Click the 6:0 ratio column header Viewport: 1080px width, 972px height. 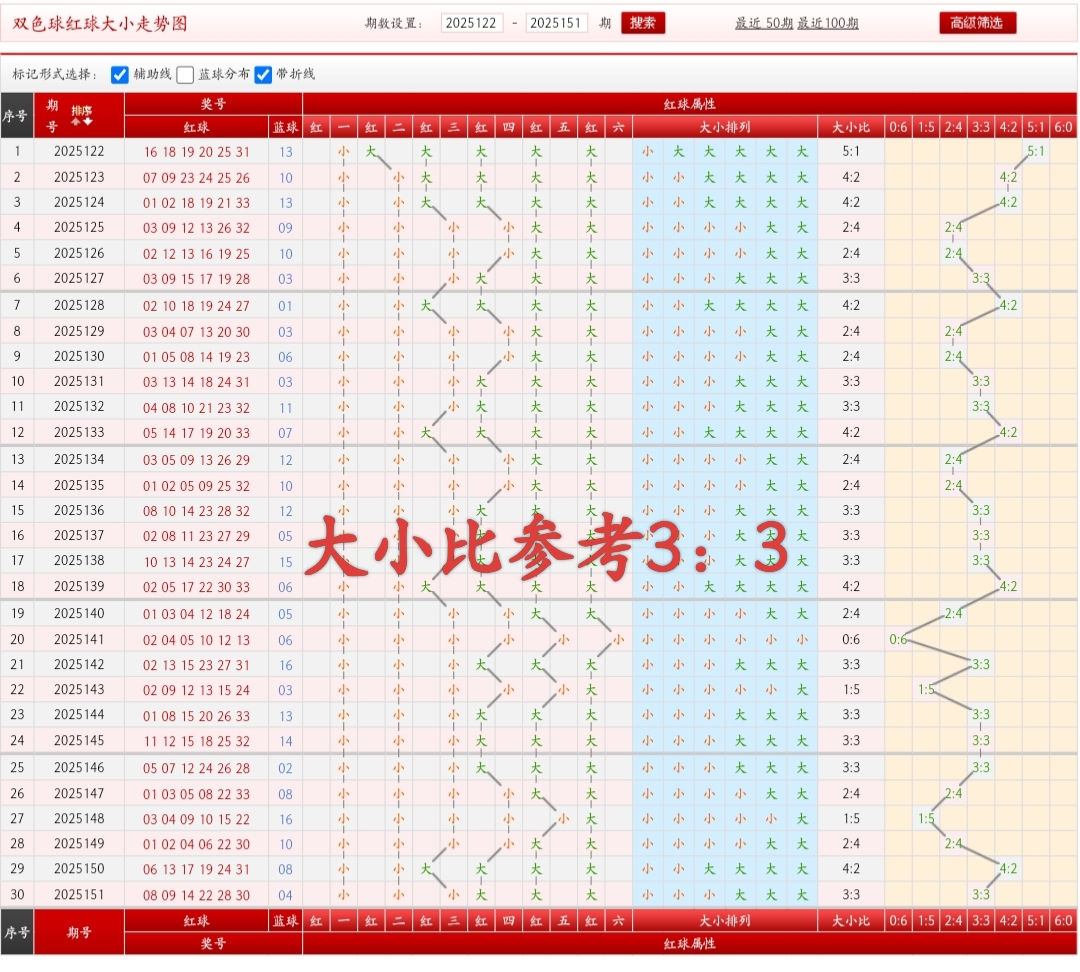coord(1064,127)
